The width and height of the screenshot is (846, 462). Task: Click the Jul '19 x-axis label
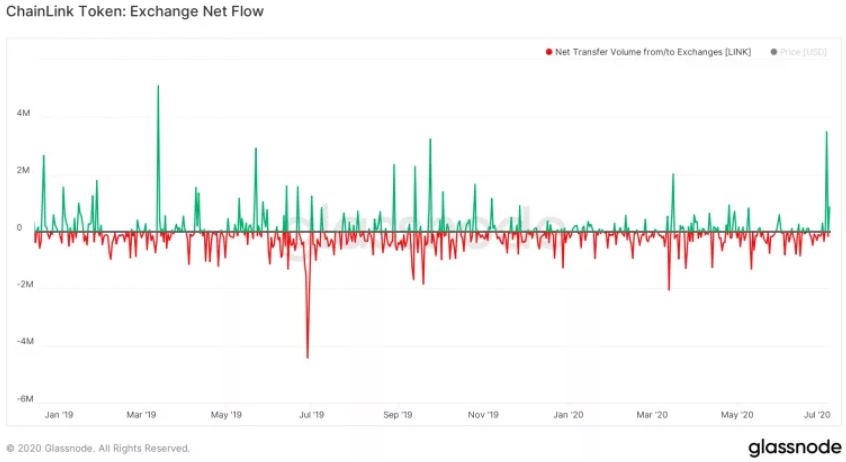click(312, 415)
